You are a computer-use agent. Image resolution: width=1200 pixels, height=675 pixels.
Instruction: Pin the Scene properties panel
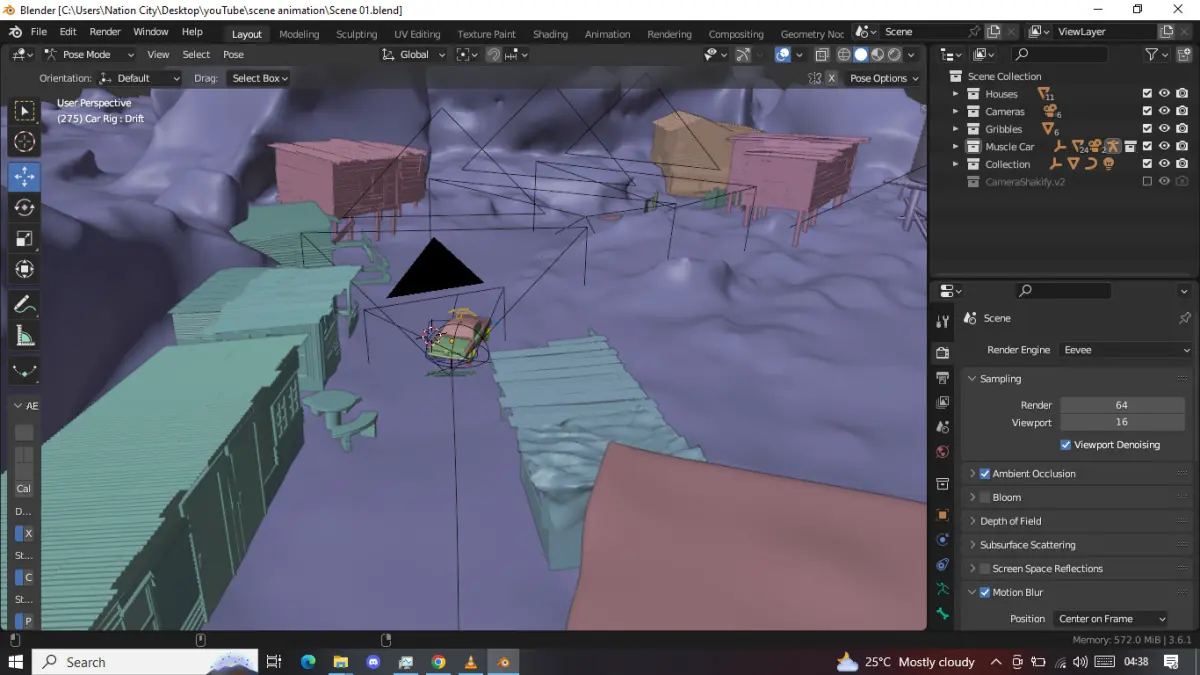click(1185, 318)
